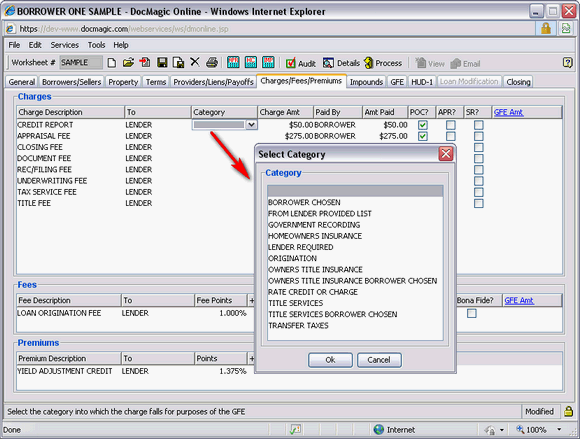Screen dimensions: 580x439
Task: Click GFE Amt link in Fees header
Action: pos(519,300)
